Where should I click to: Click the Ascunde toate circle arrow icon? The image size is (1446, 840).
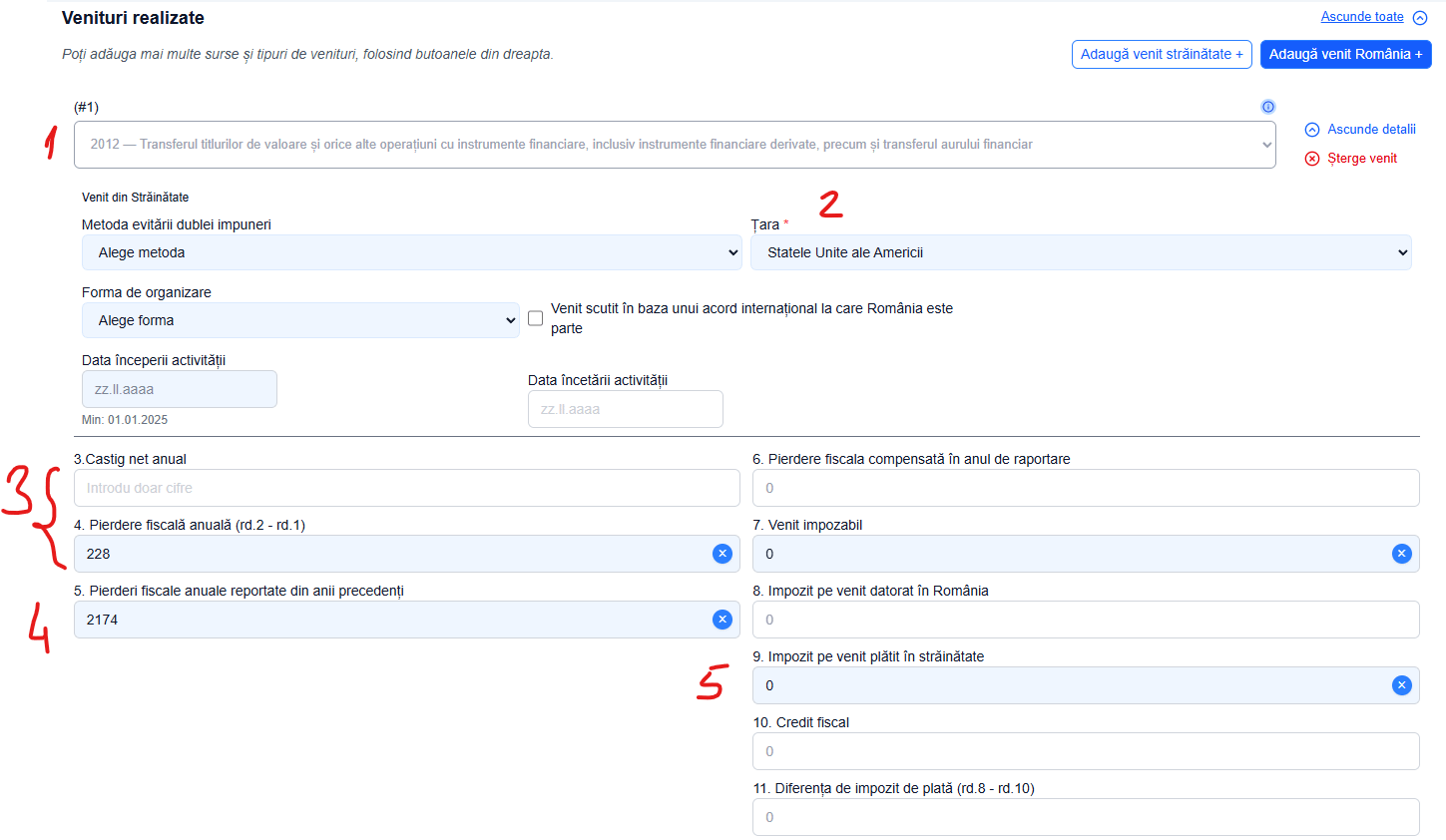pyautogui.click(x=1420, y=18)
